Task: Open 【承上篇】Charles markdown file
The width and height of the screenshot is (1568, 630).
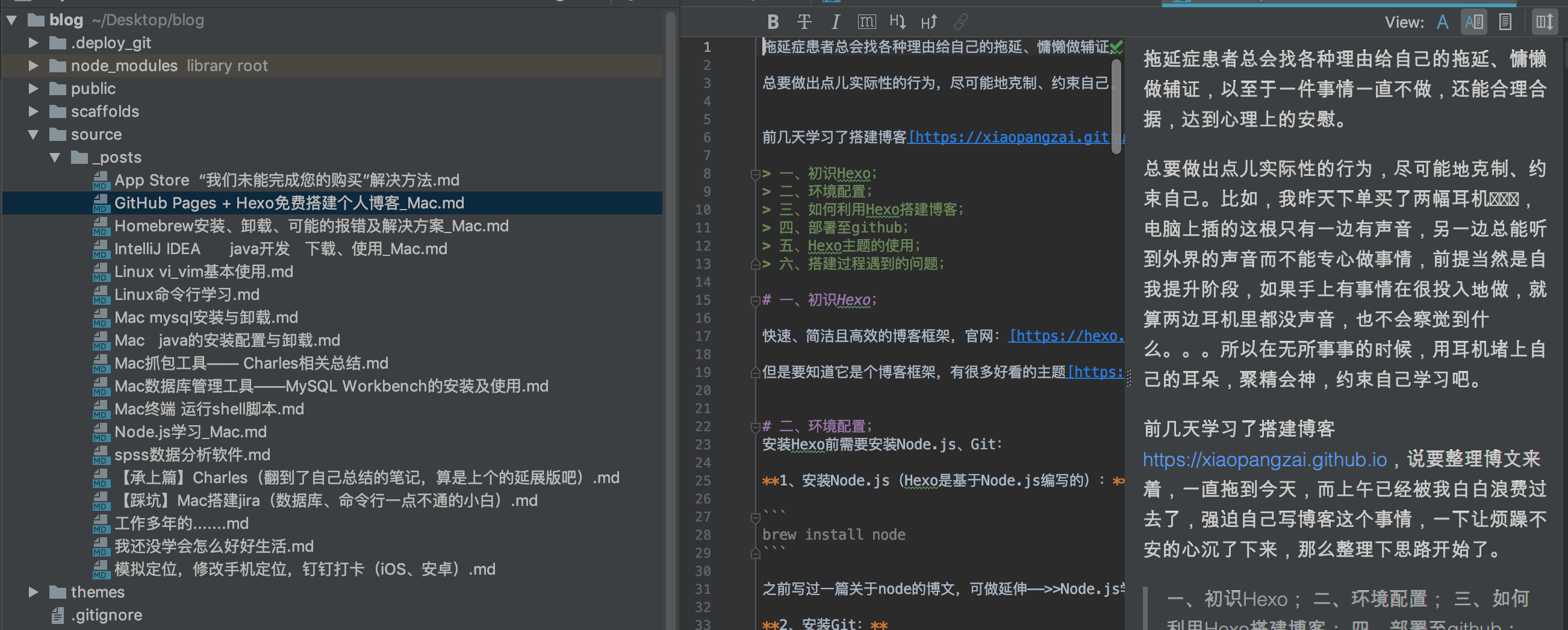Action: pos(367,478)
